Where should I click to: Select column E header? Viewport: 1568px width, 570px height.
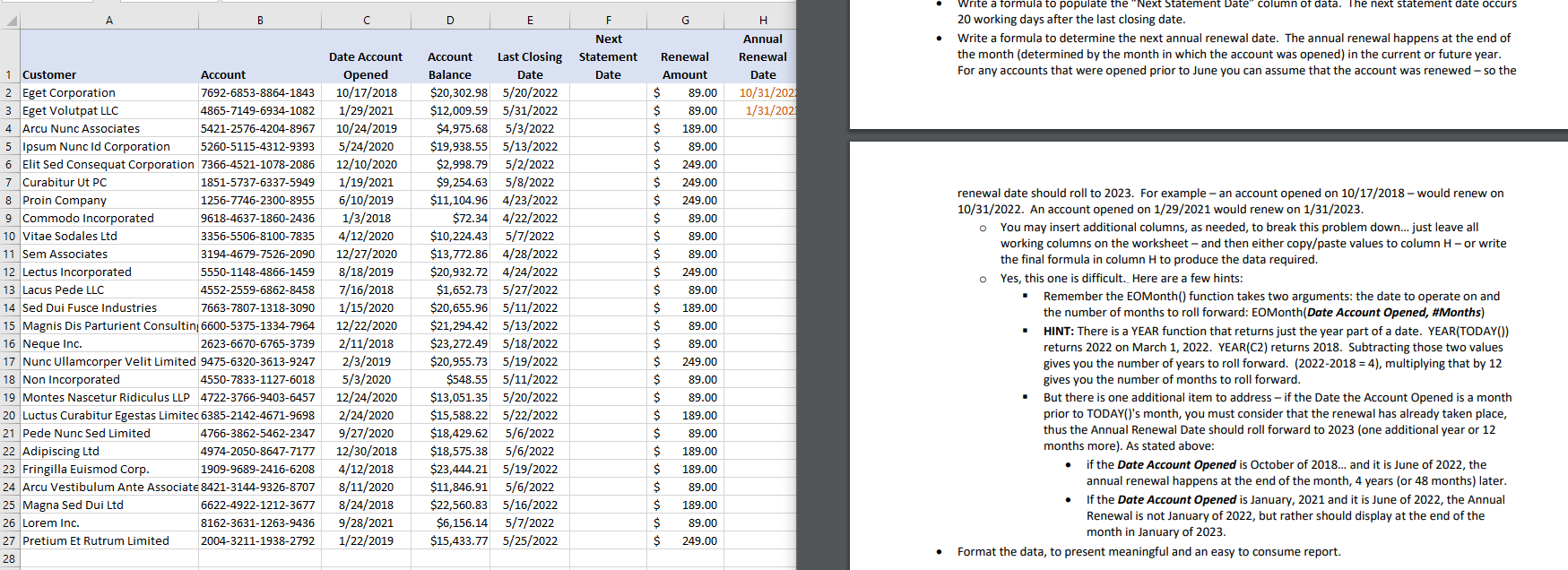tap(530, 21)
